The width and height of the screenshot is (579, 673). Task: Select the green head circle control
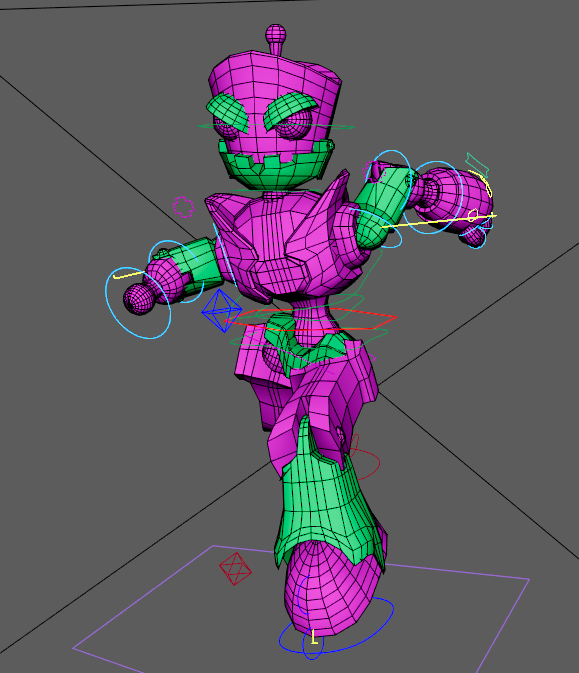(276, 127)
